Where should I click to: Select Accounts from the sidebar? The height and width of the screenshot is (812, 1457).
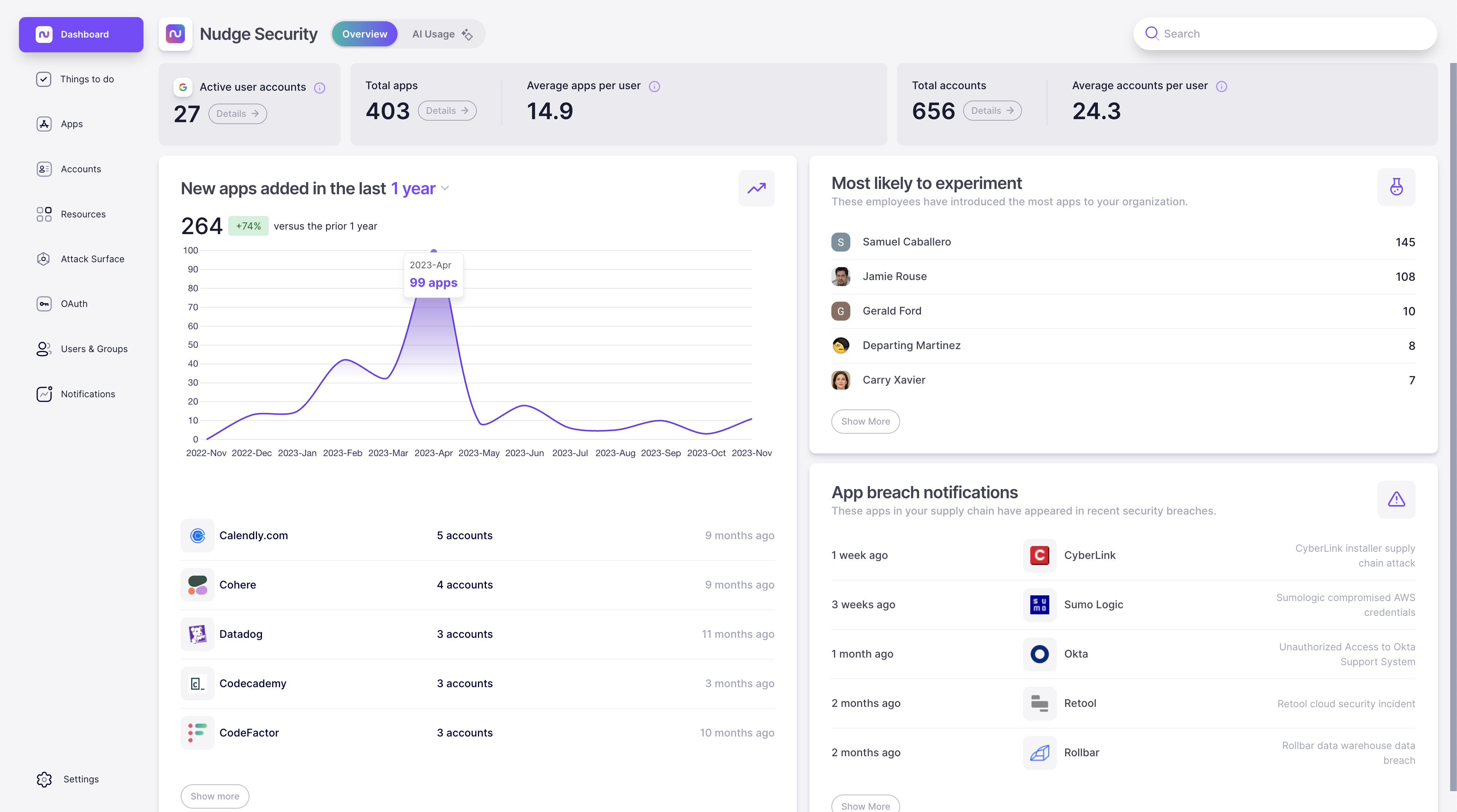coord(80,168)
